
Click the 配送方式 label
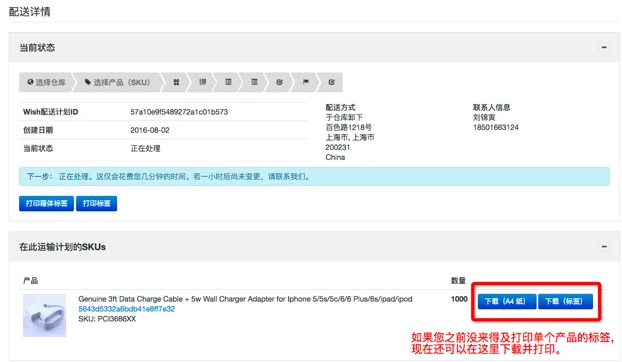coord(340,107)
